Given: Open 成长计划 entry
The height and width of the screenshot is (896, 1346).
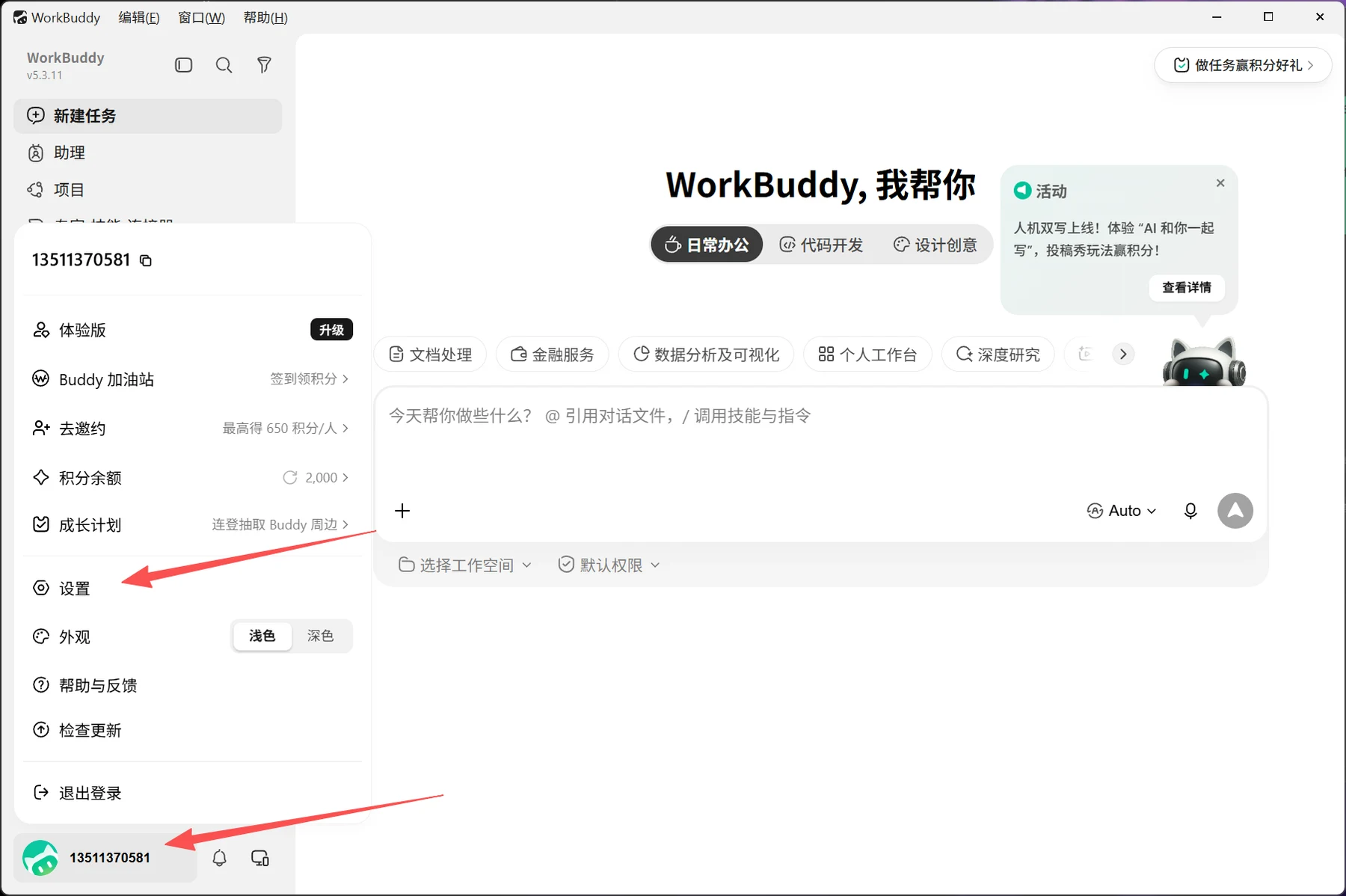Looking at the screenshot, I should click(191, 525).
